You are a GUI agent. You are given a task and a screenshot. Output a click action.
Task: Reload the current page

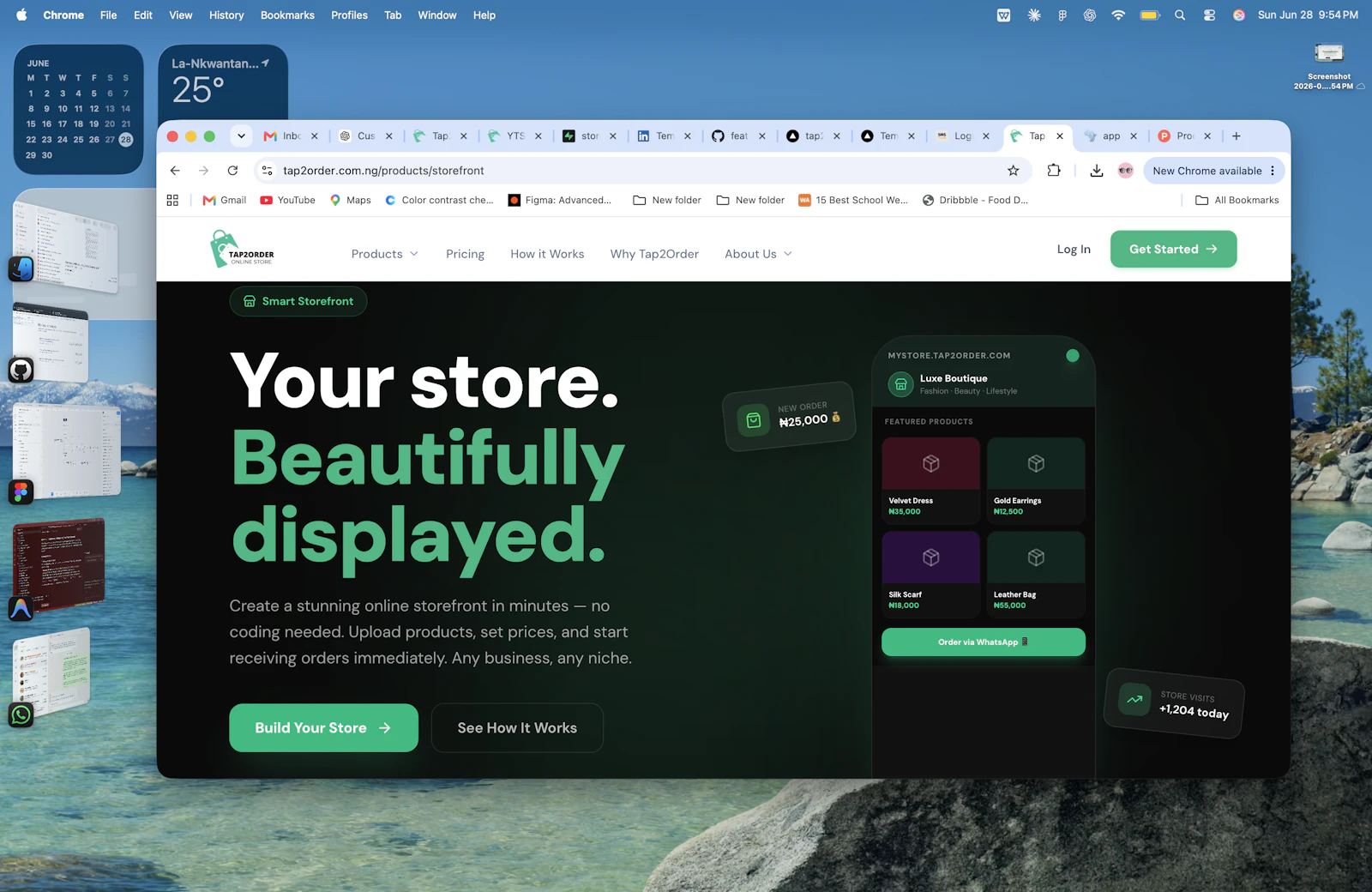[232, 171]
